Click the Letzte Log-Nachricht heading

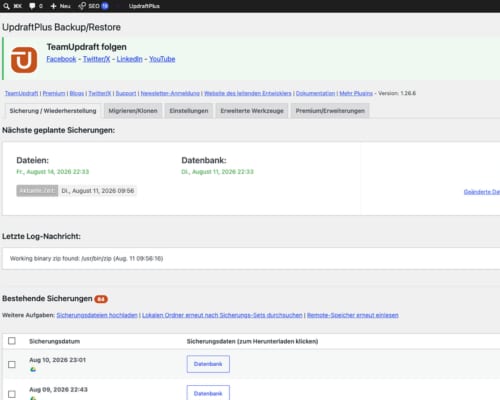[x=41, y=236]
